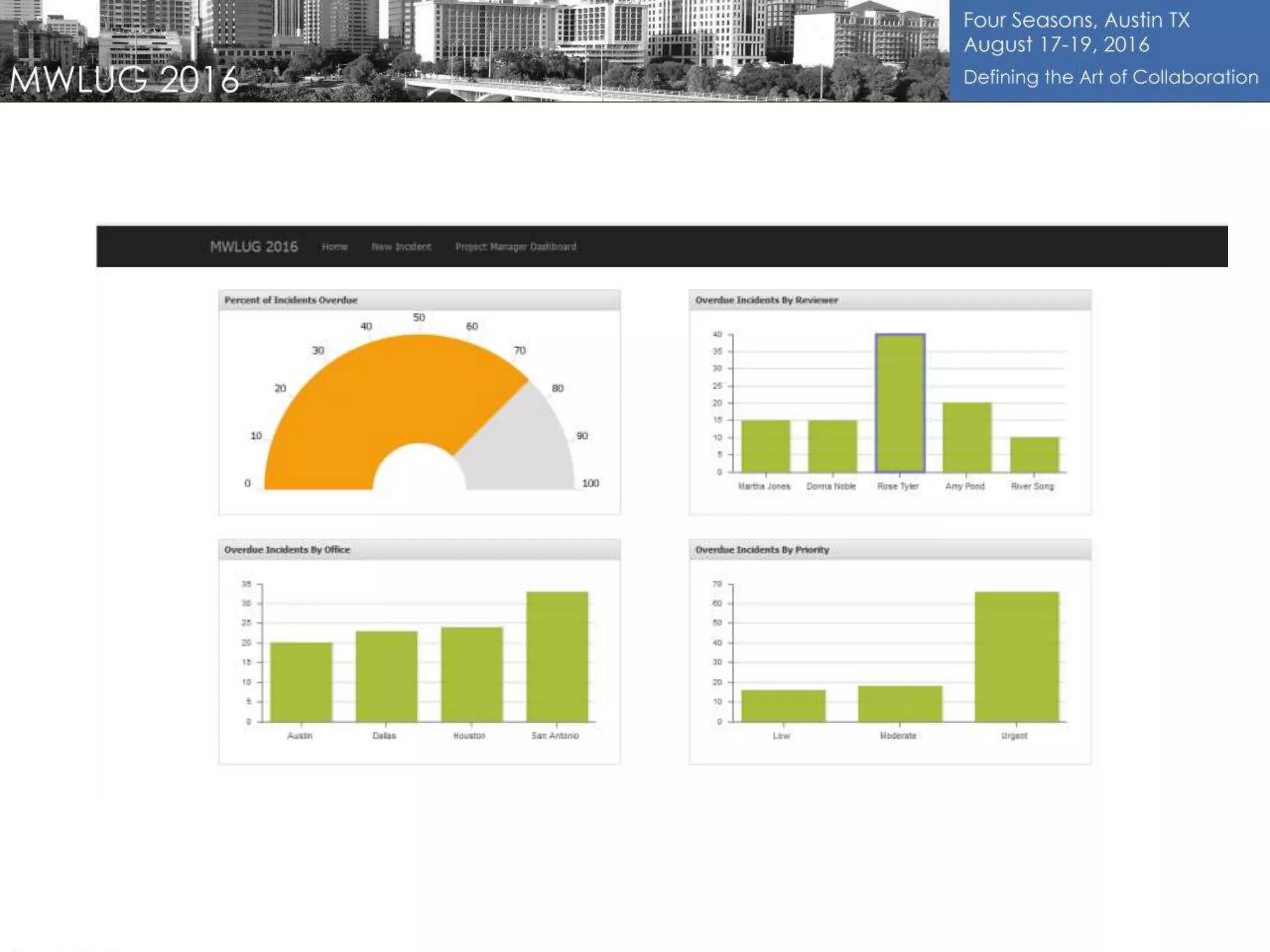
Task: Click the Moderate priority bar
Action: pyautogui.click(x=900, y=703)
